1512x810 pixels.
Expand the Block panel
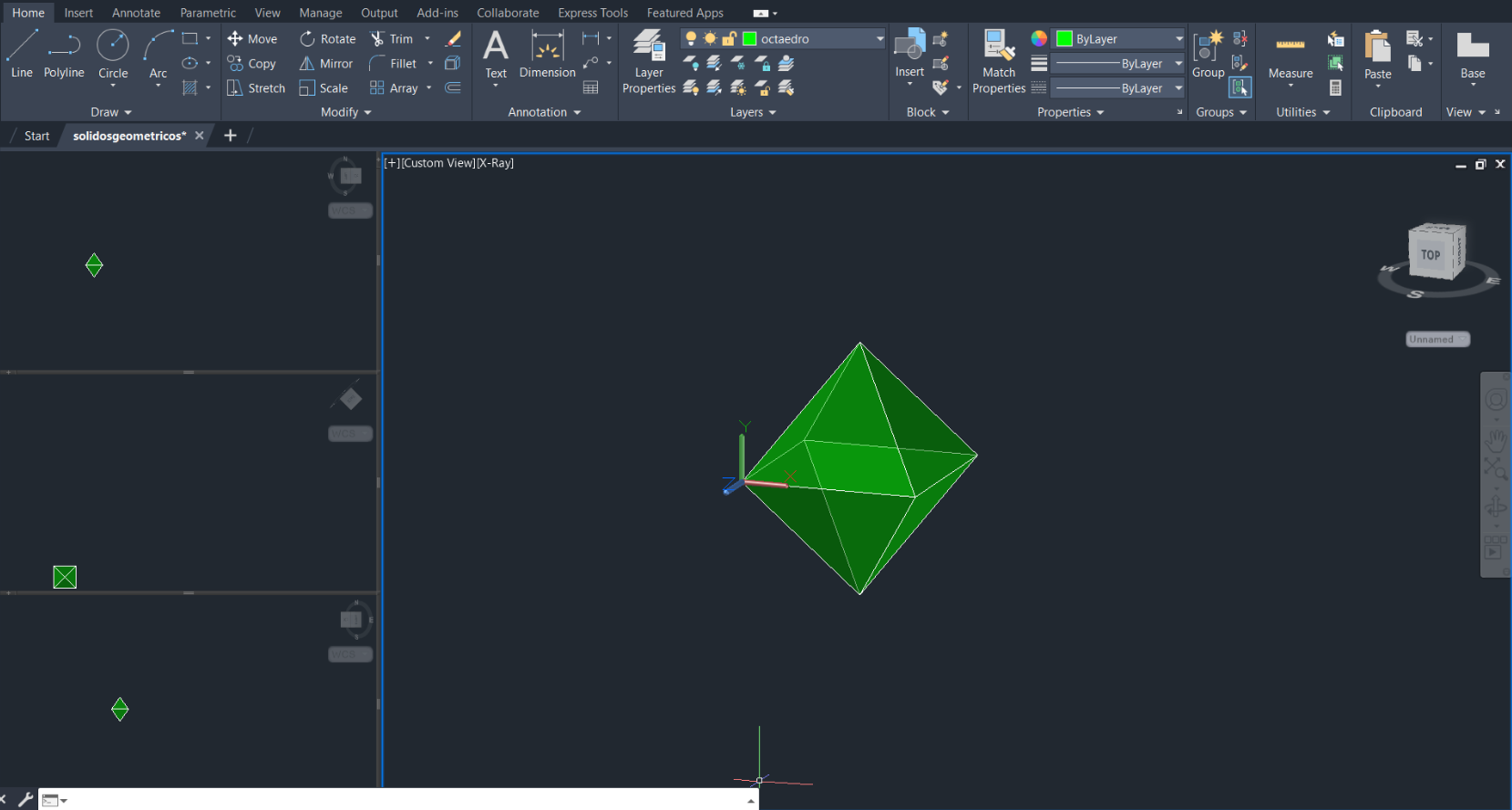pyautogui.click(x=928, y=112)
